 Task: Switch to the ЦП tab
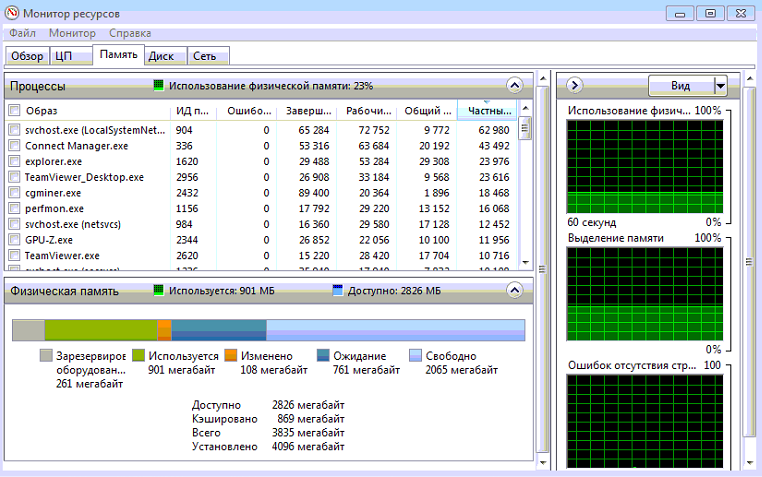[x=63, y=56]
